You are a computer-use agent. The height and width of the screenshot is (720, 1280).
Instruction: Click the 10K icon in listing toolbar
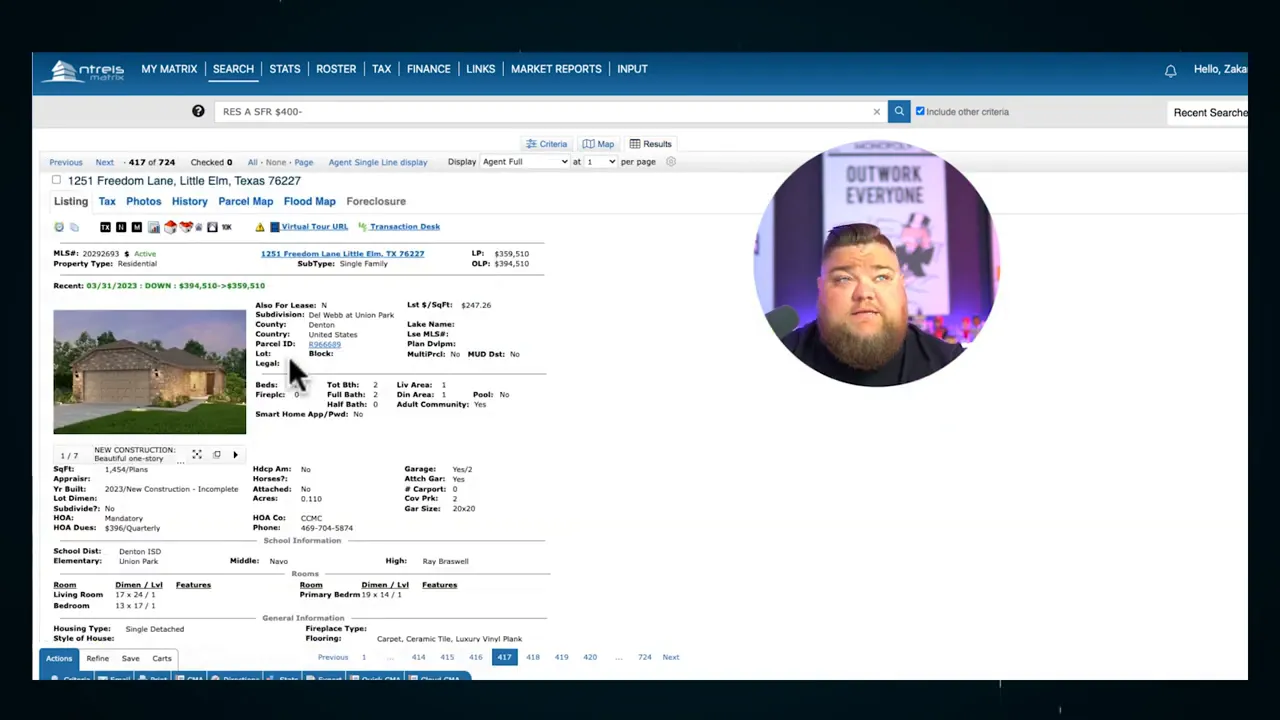(x=227, y=227)
